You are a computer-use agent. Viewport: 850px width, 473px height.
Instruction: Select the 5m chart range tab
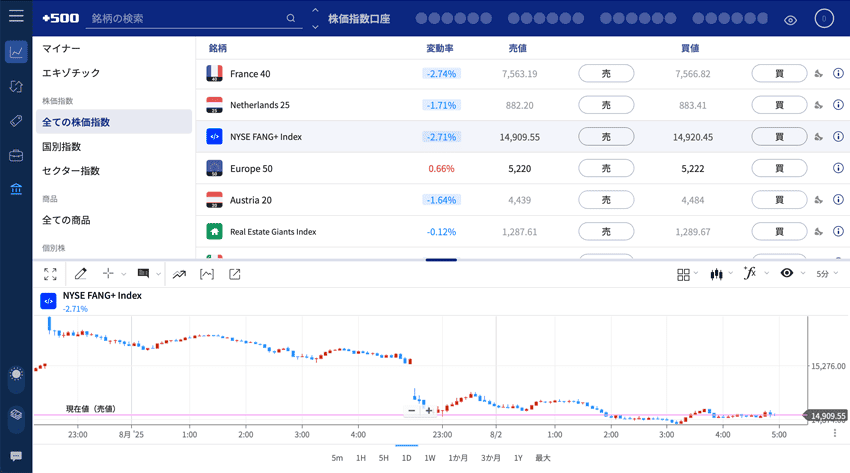[x=337, y=458]
